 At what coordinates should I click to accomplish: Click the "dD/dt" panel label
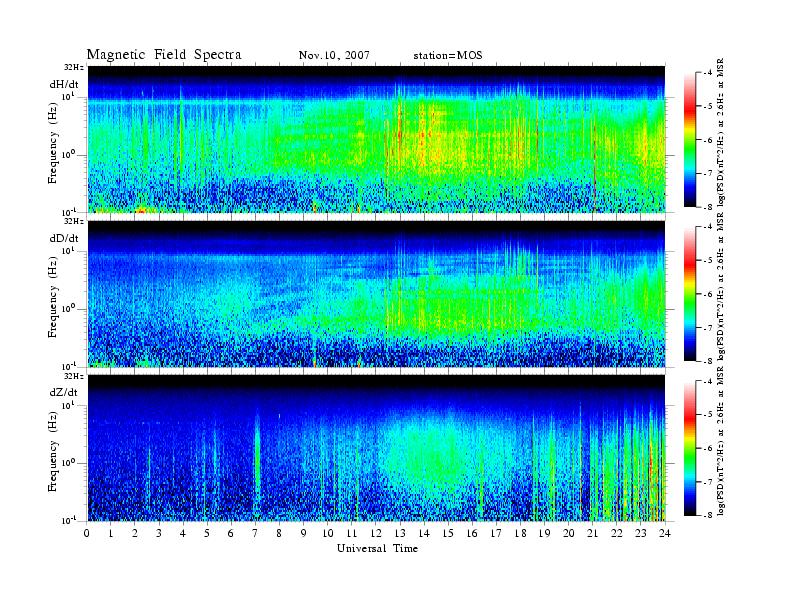coord(64,238)
